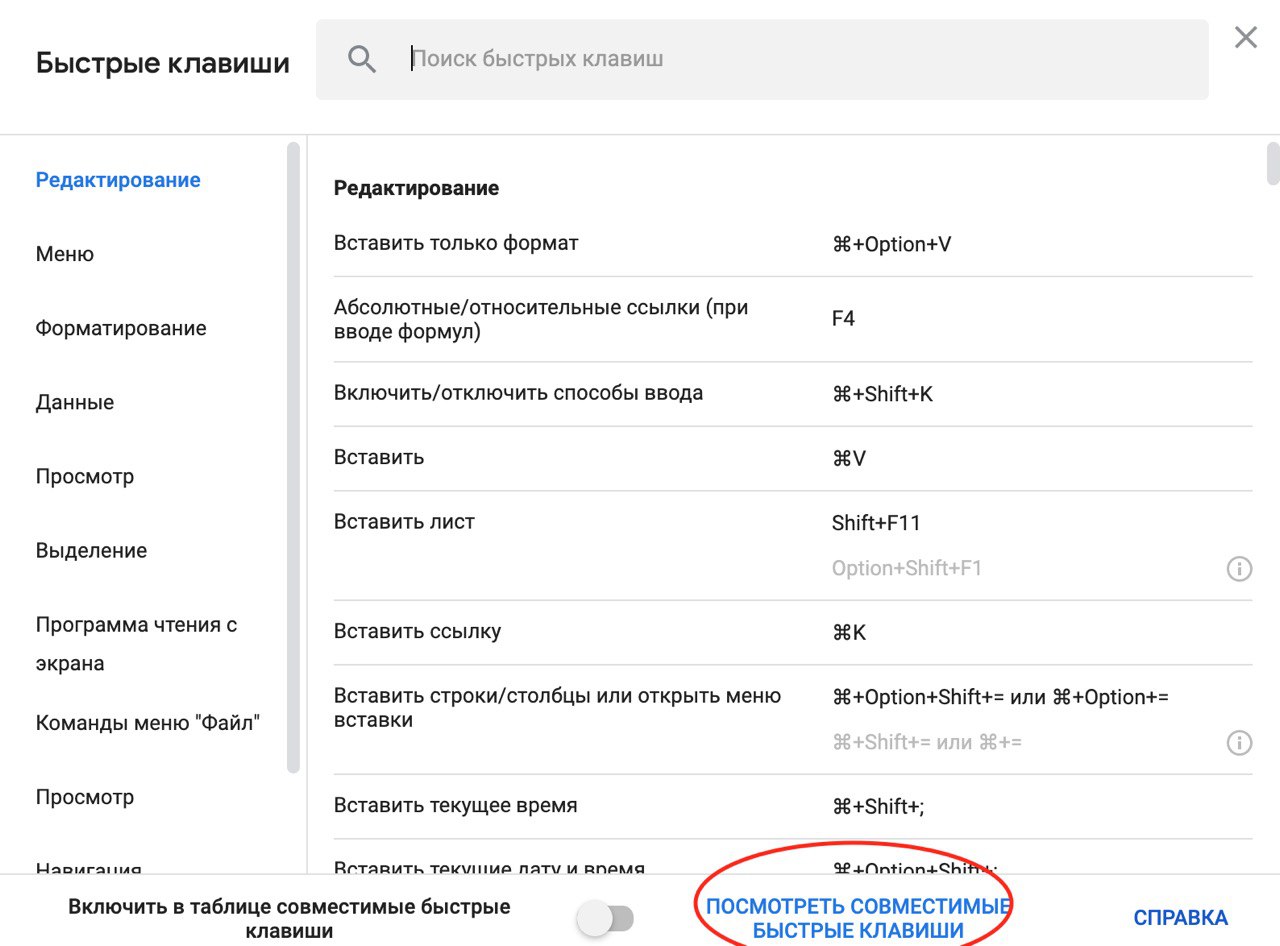
Task: Click the СПРАВКА help button
Action: pos(1180,917)
